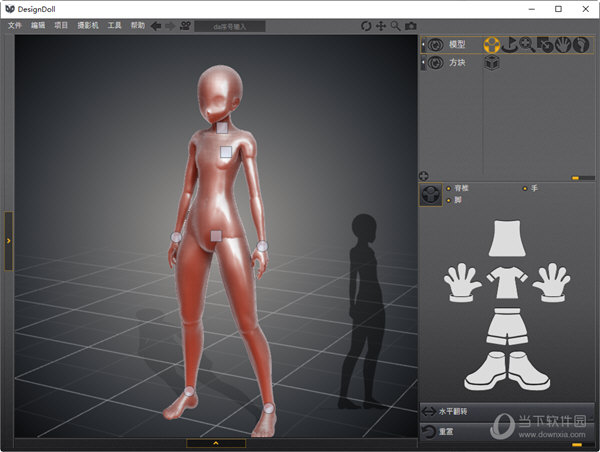
Task: Minimize the DesignDoll window
Action: coord(532,9)
